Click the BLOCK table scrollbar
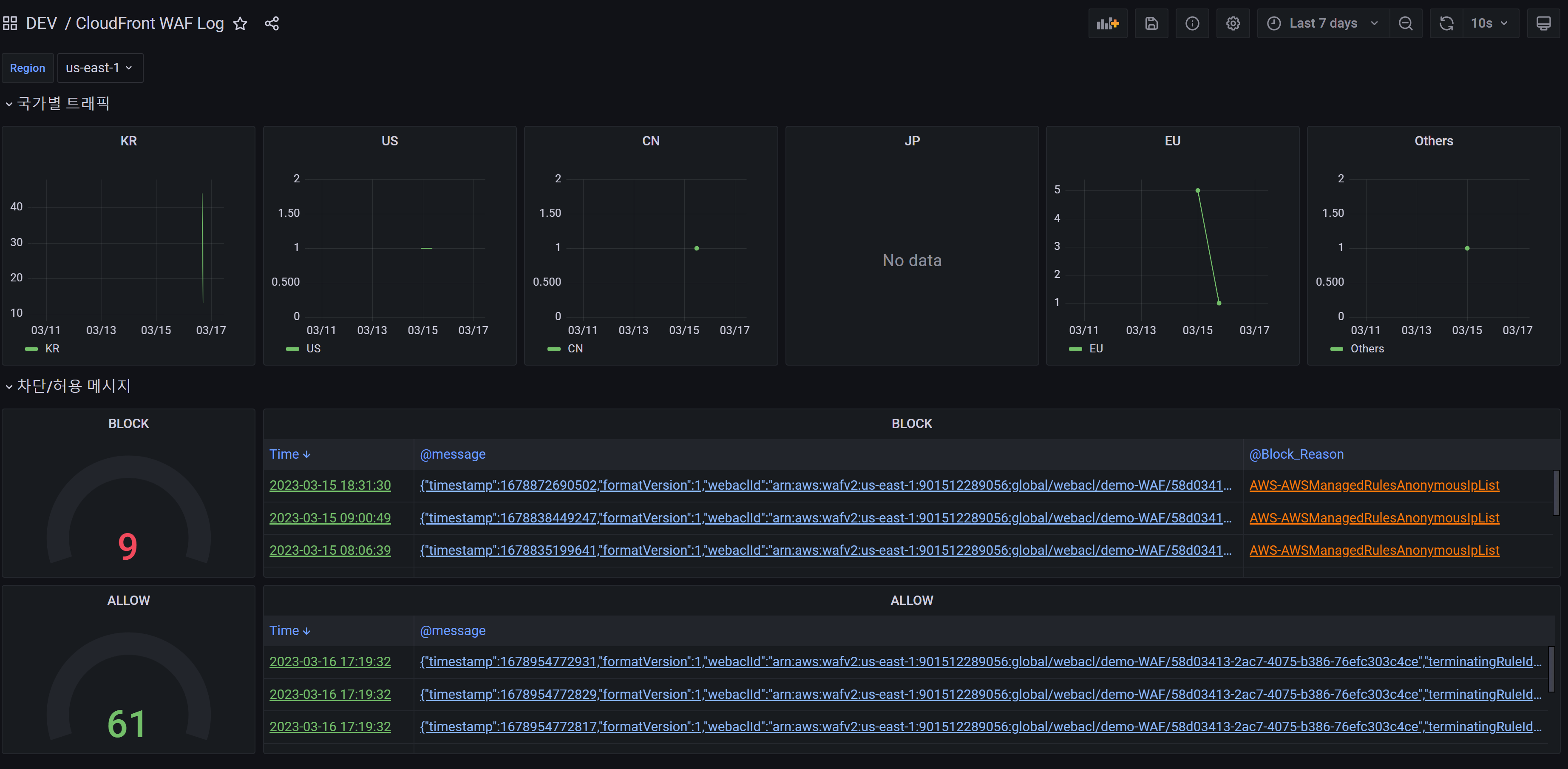The width and height of the screenshot is (1568, 769). point(1557,493)
